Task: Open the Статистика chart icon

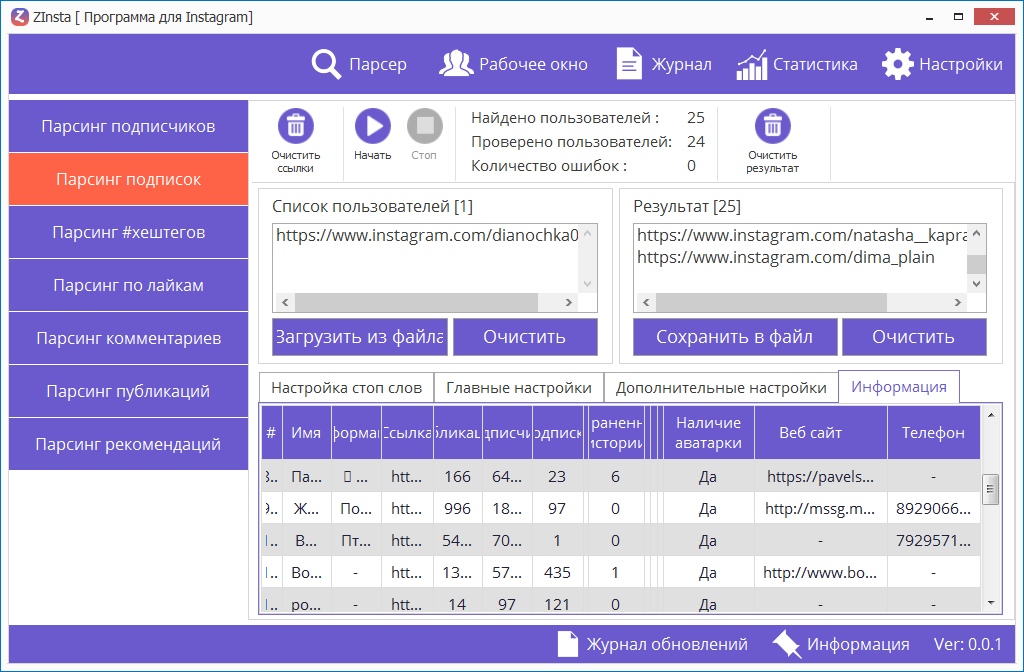Action: (x=752, y=64)
